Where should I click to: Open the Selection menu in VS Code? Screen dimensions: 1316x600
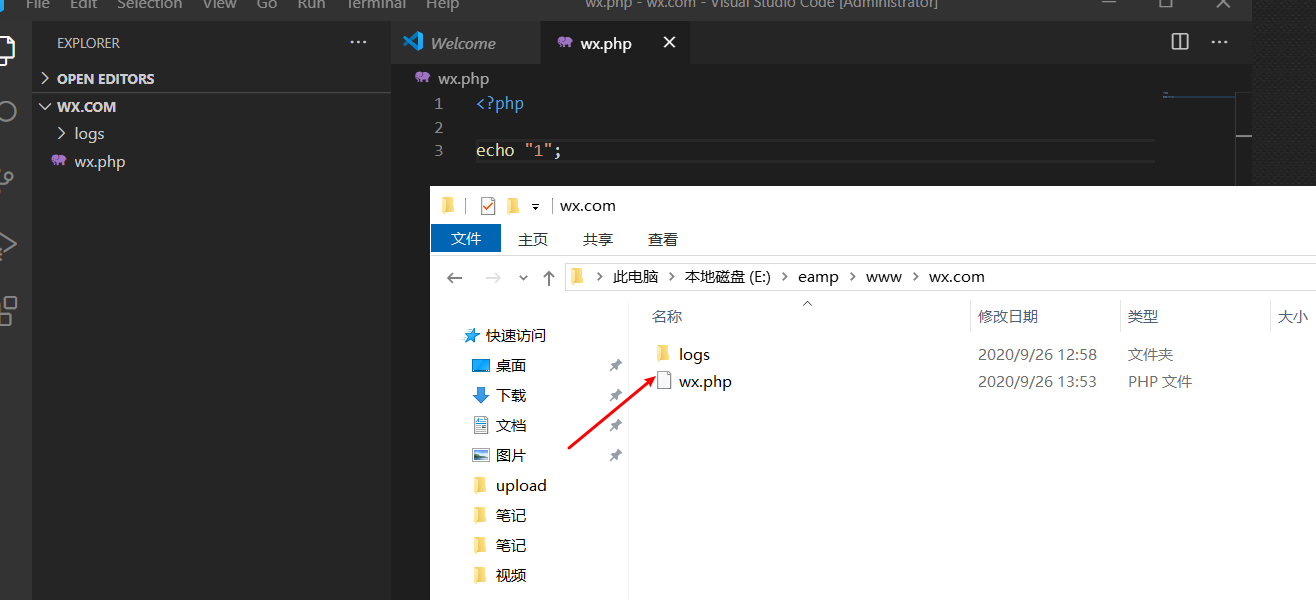pos(150,4)
